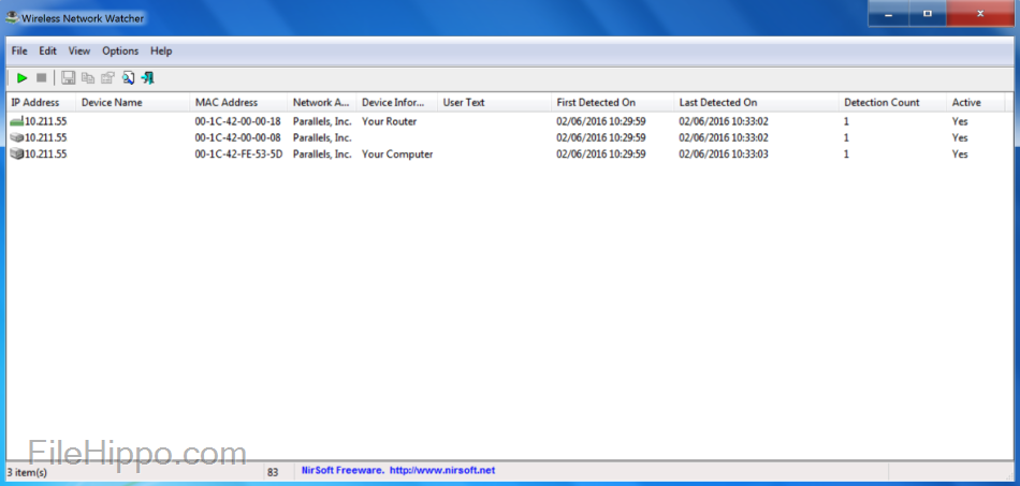Sort by the Detection Count column header

(x=881, y=102)
